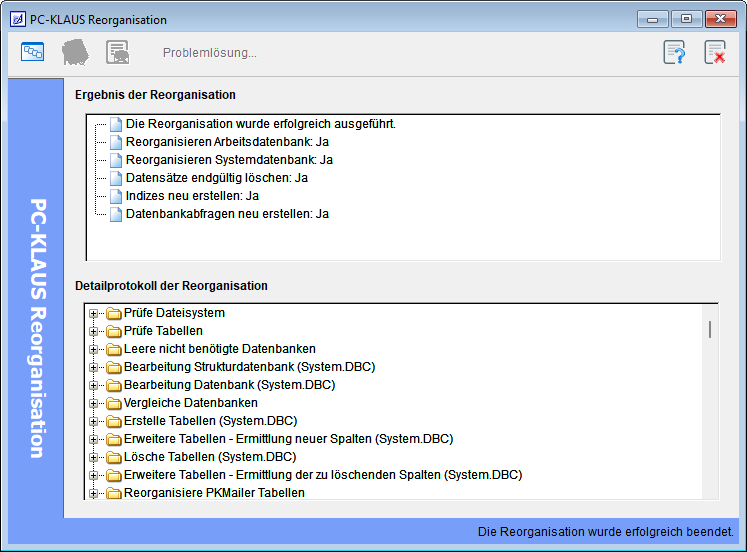Click the 'Problemlösung...' toolbar text
747x552 pixels.
coord(209,53)
